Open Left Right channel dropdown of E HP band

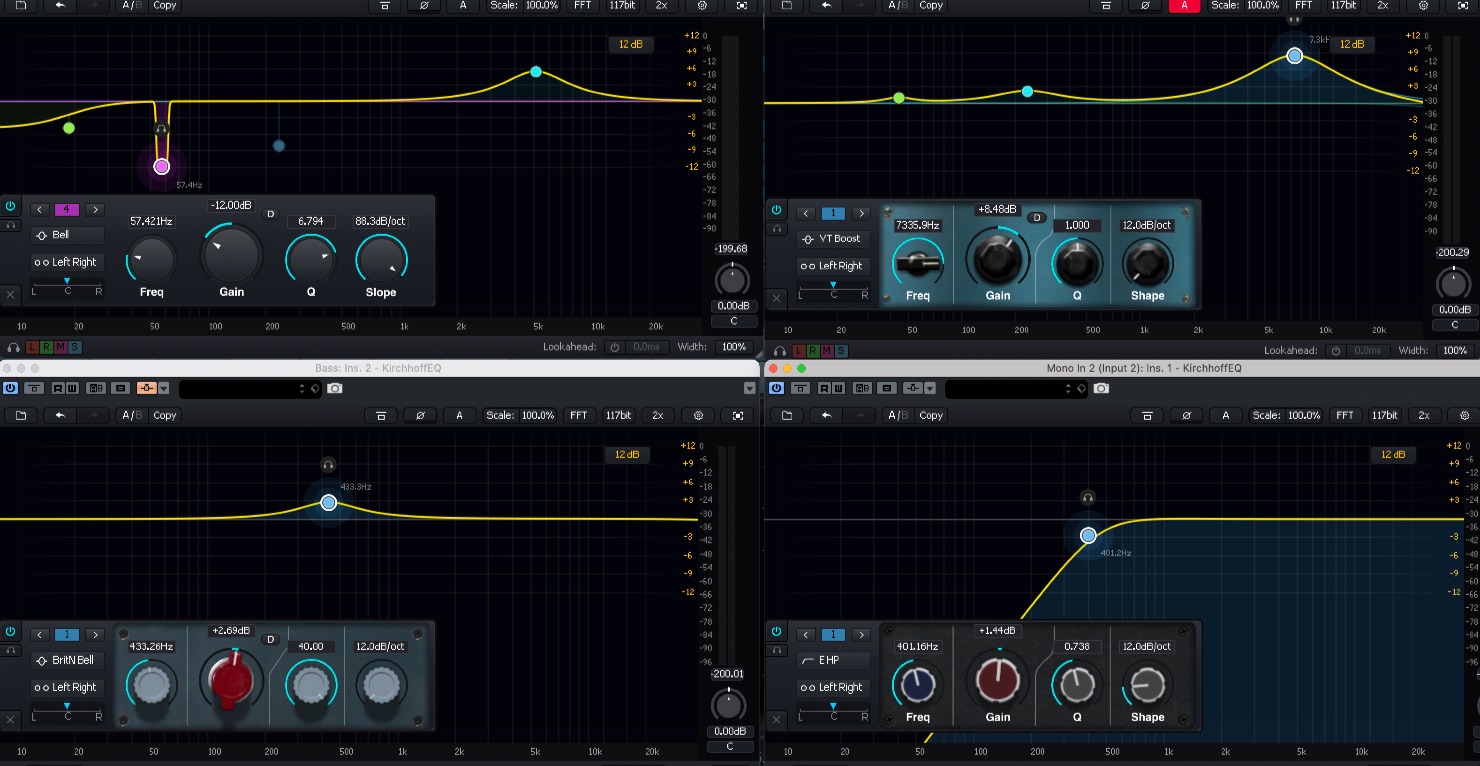click(830, 687)
